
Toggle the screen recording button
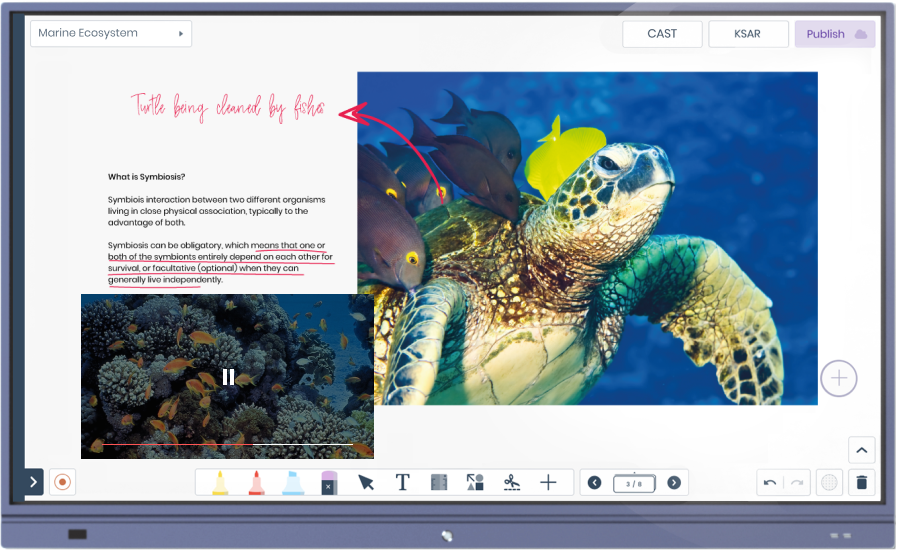coord(62,482)
